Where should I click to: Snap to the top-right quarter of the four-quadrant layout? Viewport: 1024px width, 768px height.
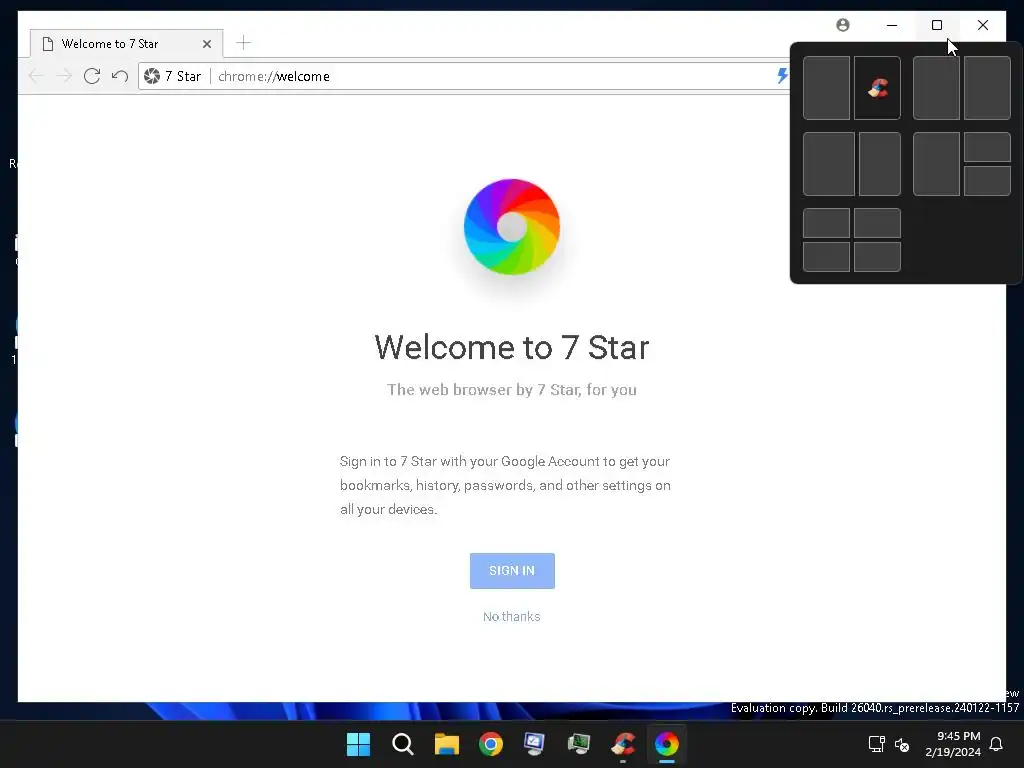pyautogui.click(x=877, y=223)
